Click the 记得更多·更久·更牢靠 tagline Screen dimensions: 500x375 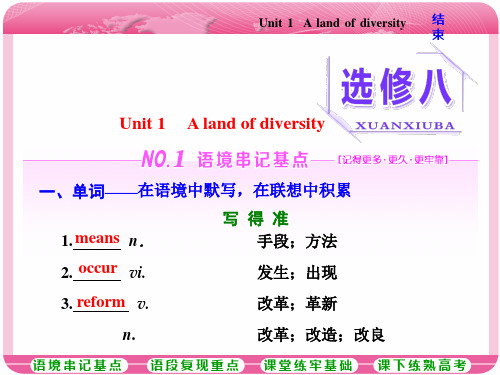pos(393,160)
